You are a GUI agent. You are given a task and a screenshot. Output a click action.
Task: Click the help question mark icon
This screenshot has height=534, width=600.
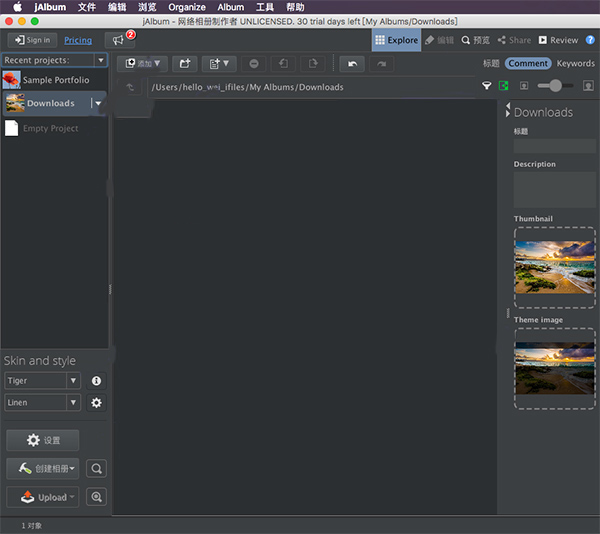click(x=590, y=40)
